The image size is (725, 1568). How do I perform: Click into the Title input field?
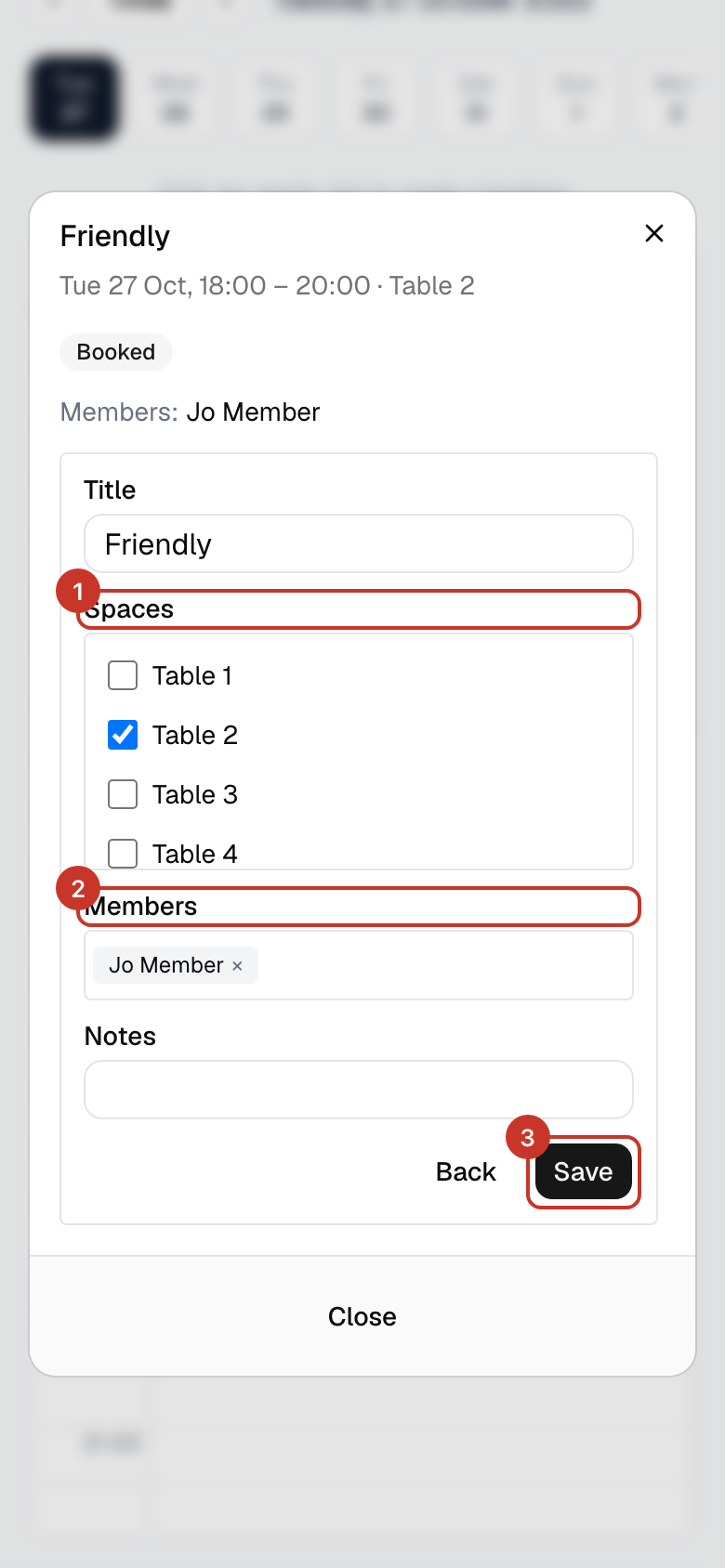pos(359,543)
